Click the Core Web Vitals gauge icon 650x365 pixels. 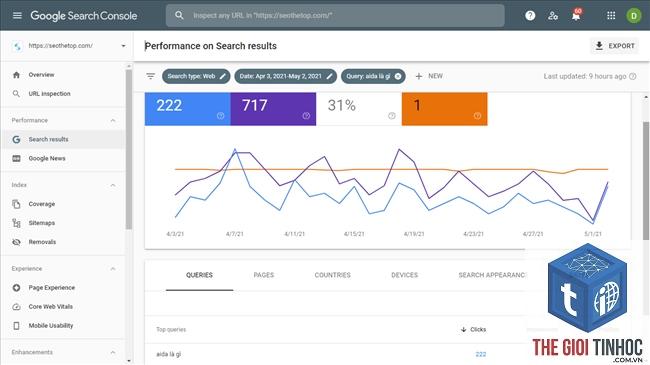(16, 307)
